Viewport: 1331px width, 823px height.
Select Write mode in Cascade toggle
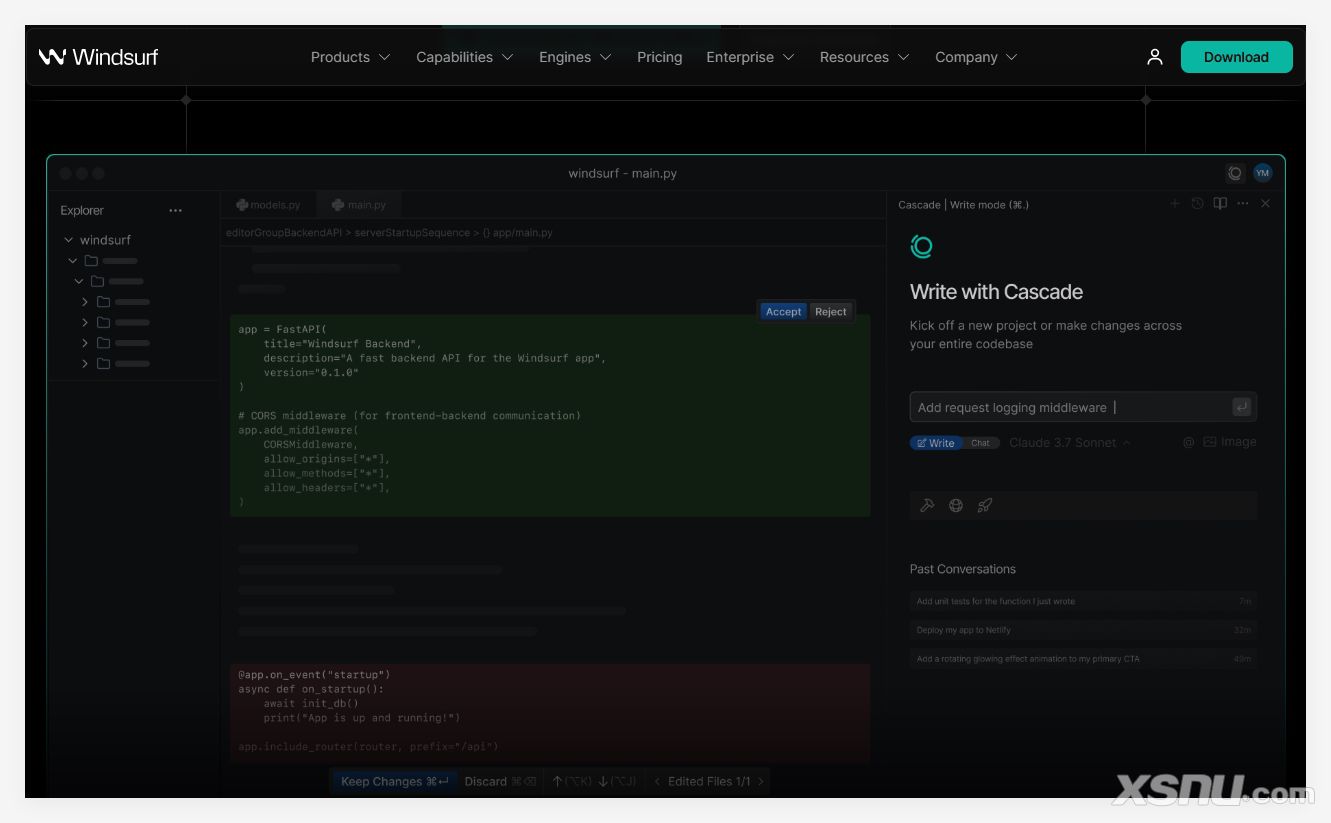point(936,443)
